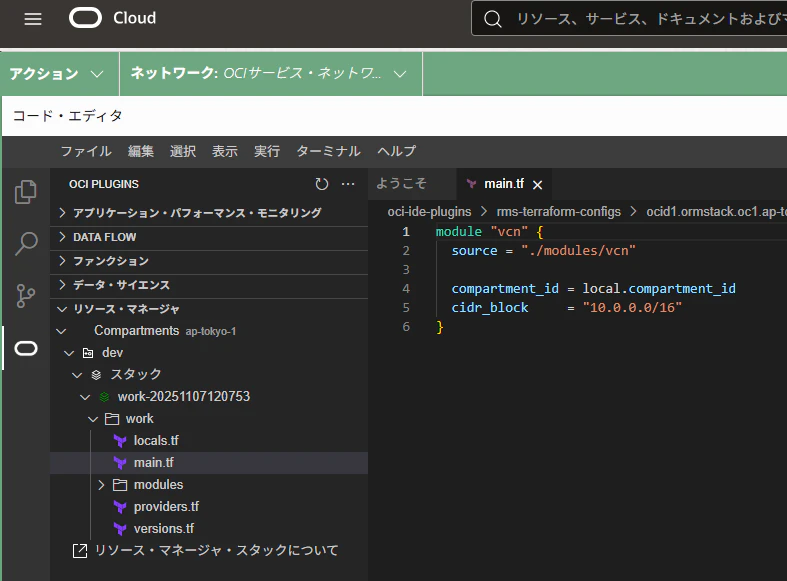
Task: Click the external link icon near スタックについて
Action: [x=80, y=550]
